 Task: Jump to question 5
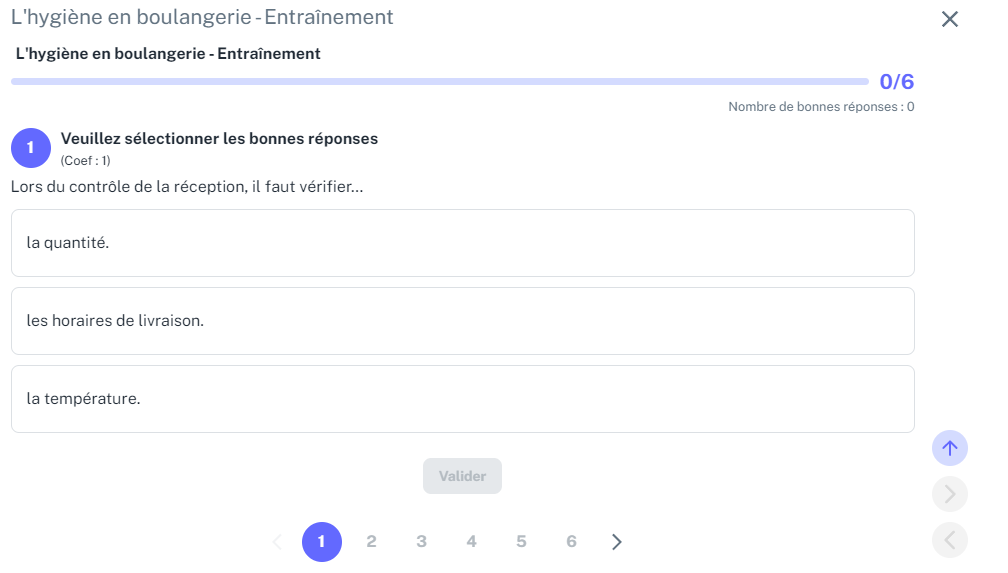pyautogui.click(x=521, y=542)
